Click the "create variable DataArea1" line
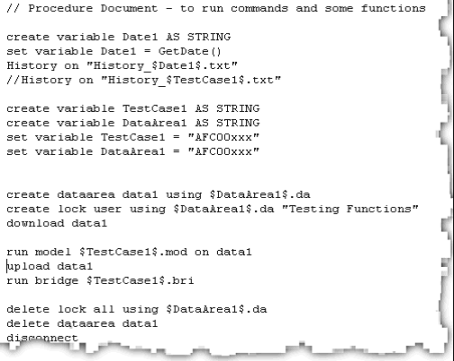 pyautogui.click(x=133, y=123)
